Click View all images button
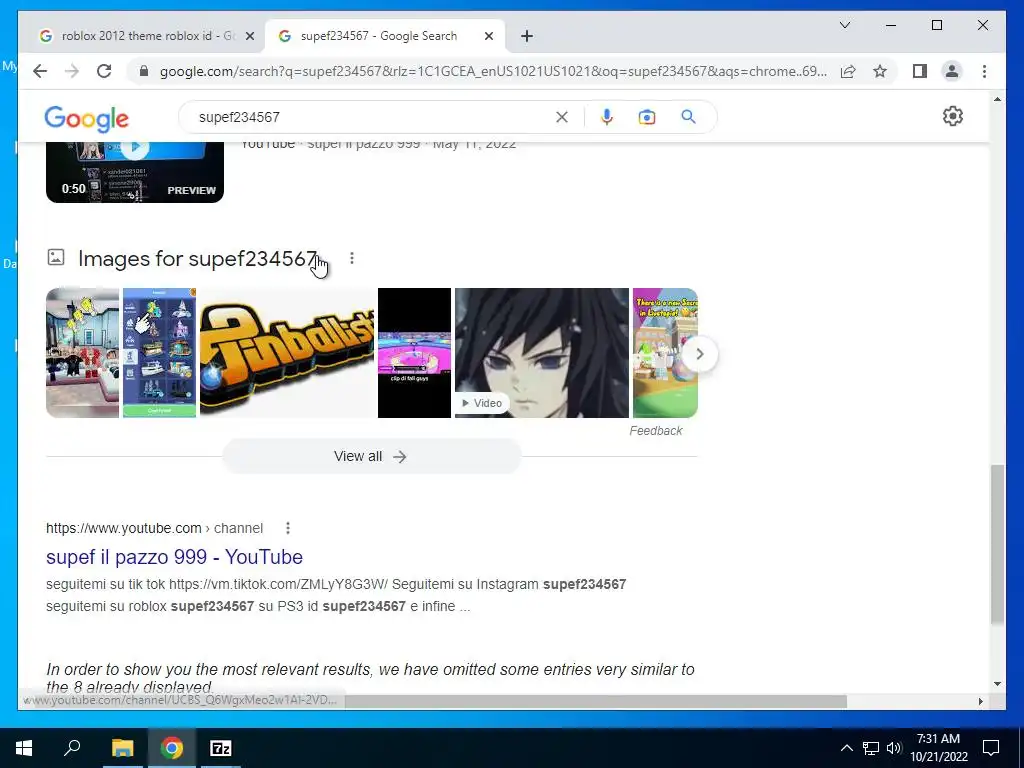Viewport: 1024px width, 768px height. [x=372, y=456]
